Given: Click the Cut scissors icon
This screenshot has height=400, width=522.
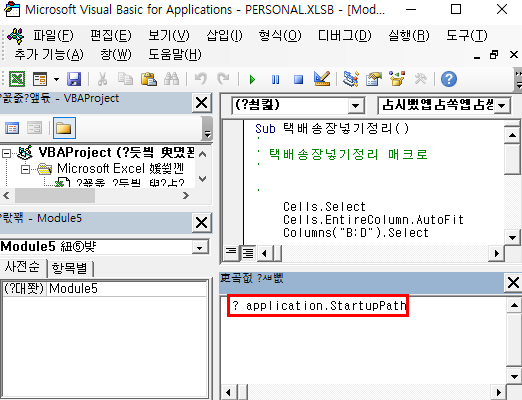Looking at the screenshot, I should [102, 79].
